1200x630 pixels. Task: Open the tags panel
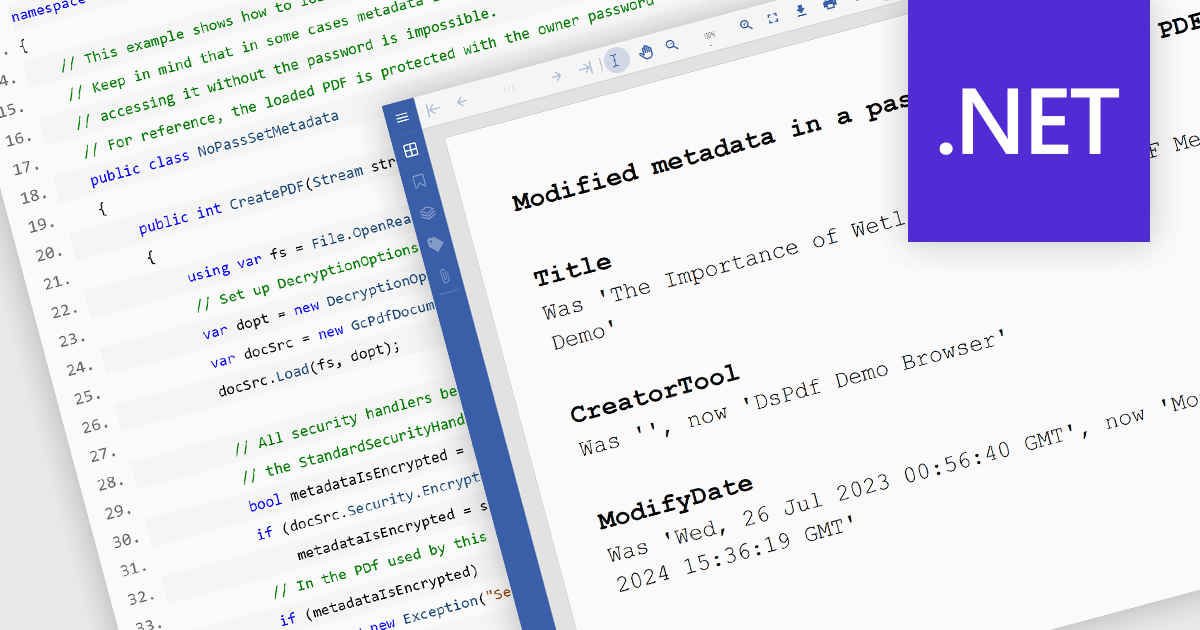click(x=434, y=243)
